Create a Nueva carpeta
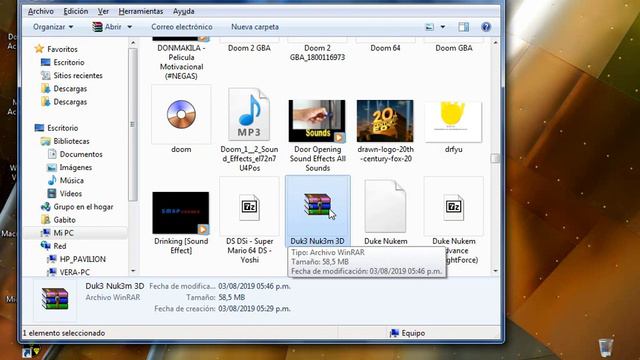This screenshot has height=360, width=640. tap(255, 27)
